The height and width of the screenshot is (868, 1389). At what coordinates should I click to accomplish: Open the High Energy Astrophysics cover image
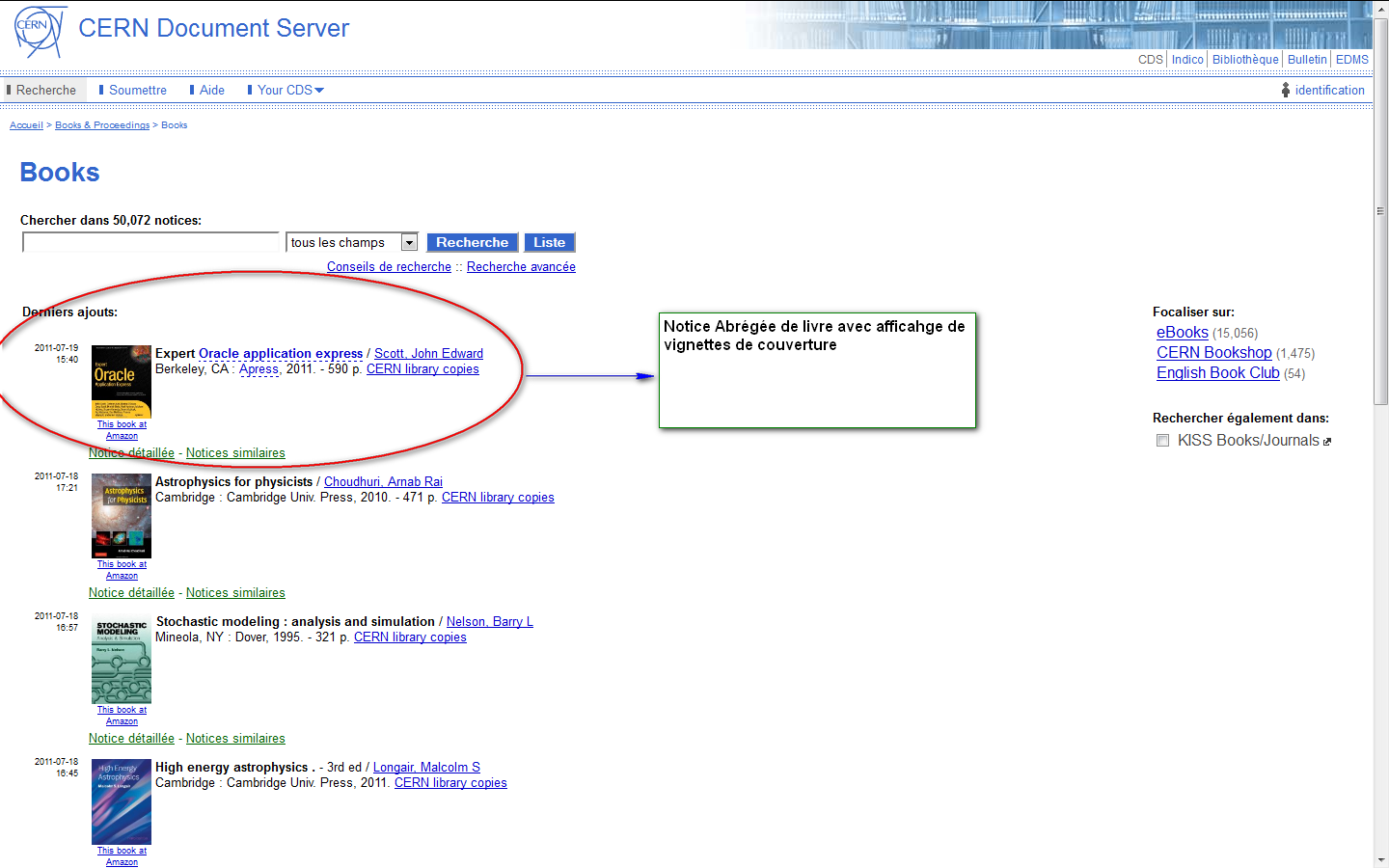tap(122, 802)
